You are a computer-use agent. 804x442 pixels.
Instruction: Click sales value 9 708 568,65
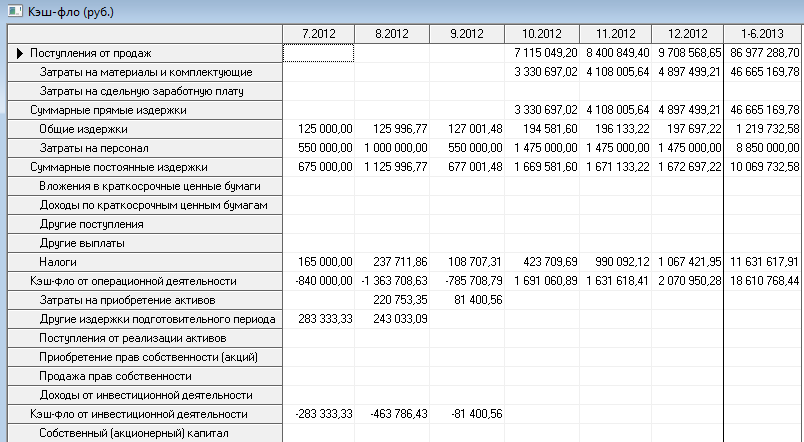pyautogui.click(x=690, y=53)
